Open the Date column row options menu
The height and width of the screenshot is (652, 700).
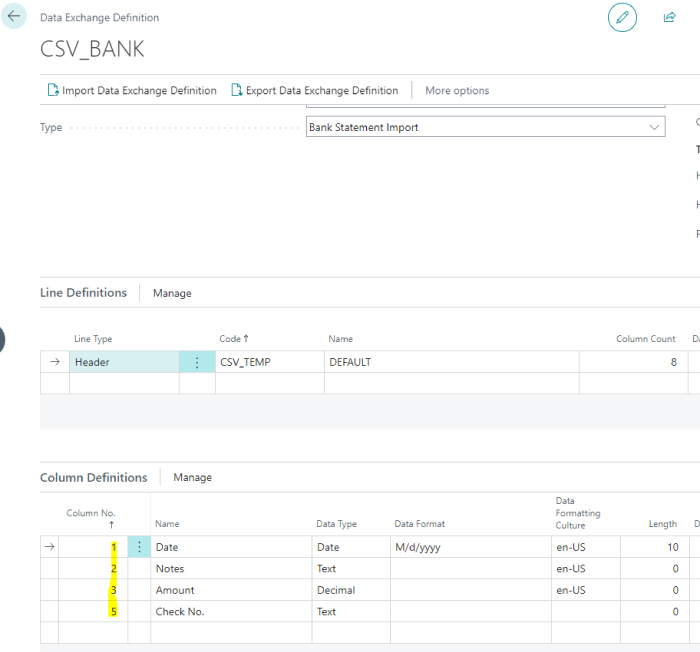[139, 547]
